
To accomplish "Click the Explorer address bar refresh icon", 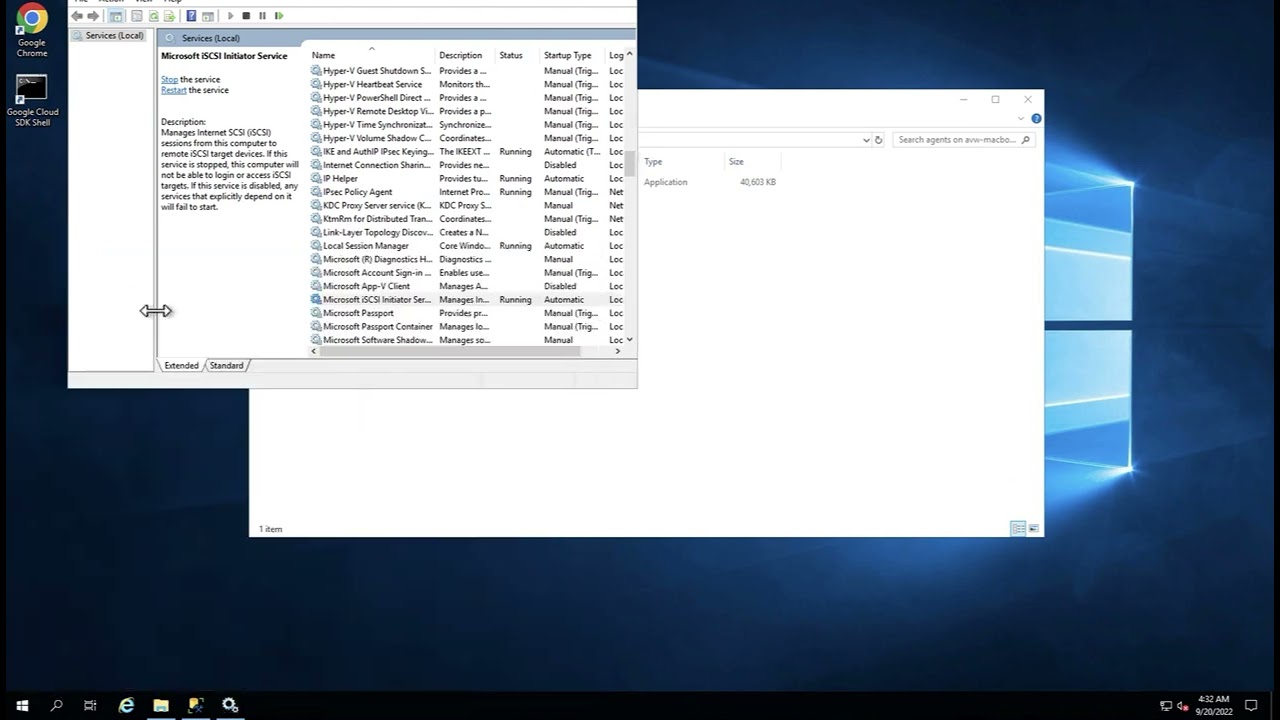I will click(x=878, y=140).
